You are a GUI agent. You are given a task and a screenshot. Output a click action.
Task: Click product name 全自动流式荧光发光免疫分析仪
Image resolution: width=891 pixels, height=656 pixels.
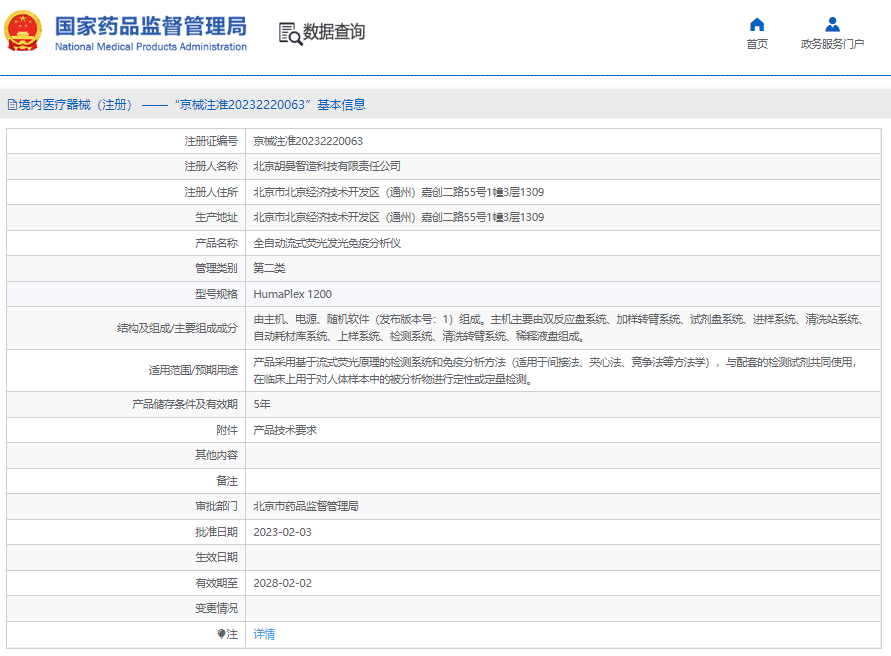pyautogui.click(x=327, y=243)
